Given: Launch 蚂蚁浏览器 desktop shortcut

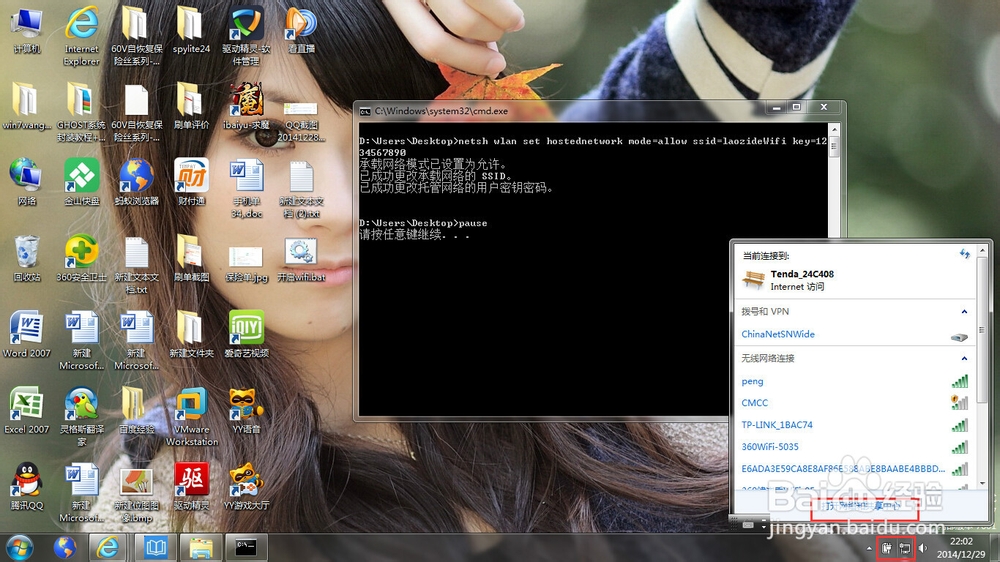Looking at the screenshot, I should click(x=136, y=182).
